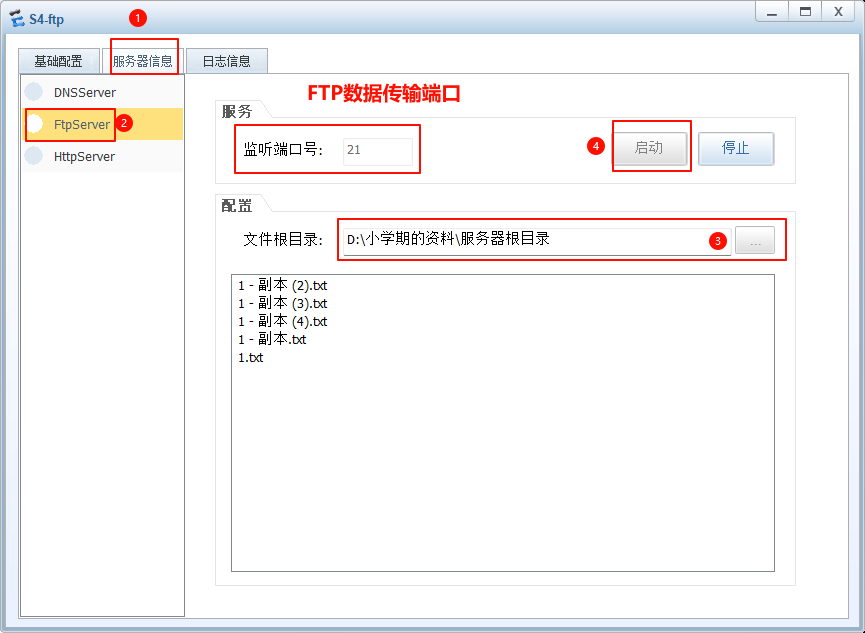The width and height of the screenshot is (865, 633).
Task: Click the S4-ftp application icon in title bar
Action: [17, 18]
